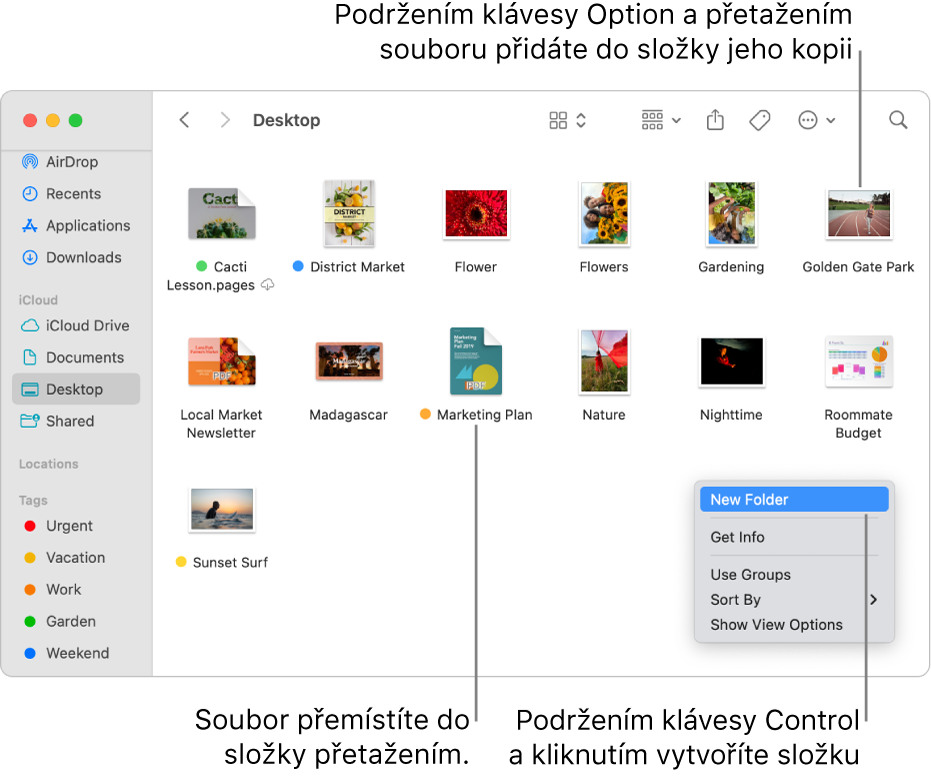This screenshot has height=777, width=931.
Task: Select the Roommate Budget spreadsheet icon
Action: tap(859, 361)
